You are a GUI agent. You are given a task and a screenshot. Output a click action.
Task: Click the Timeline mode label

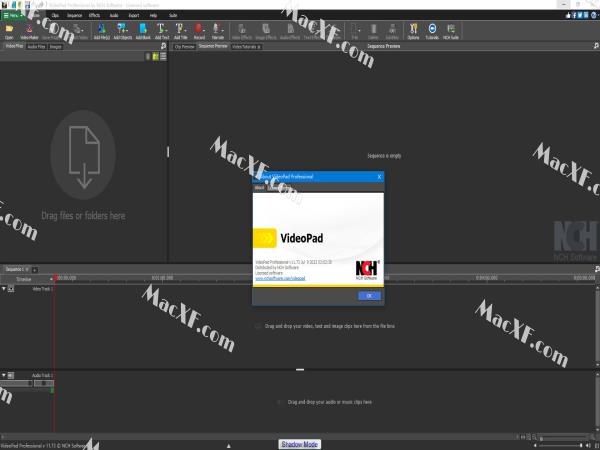tap(23, 279)
